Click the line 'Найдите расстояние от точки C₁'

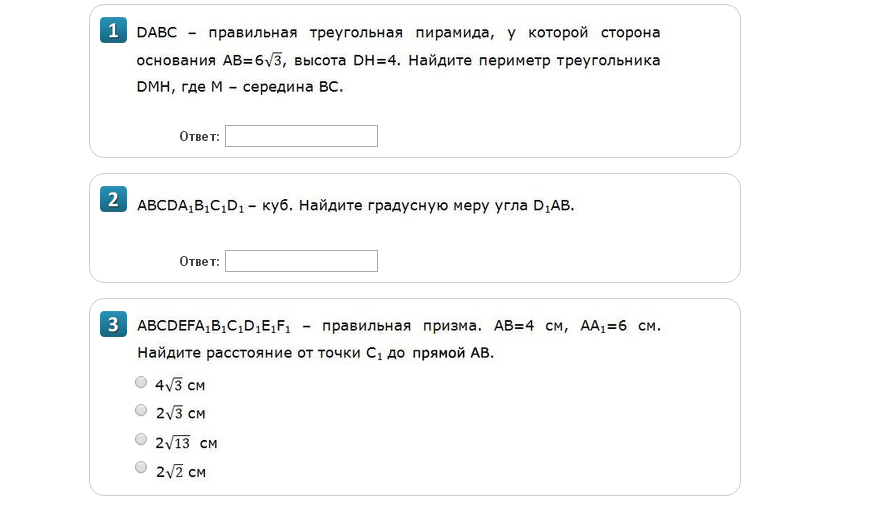[260, 353]
